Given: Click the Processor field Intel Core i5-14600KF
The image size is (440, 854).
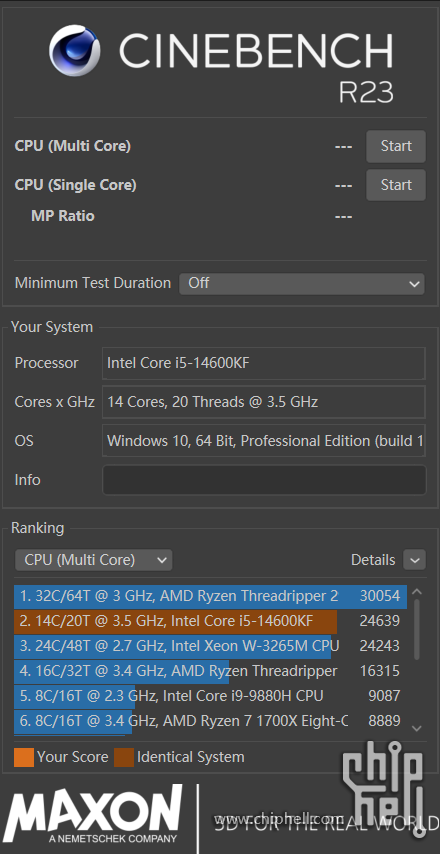Looking at the screenshot, I should [x=264, y=363].
